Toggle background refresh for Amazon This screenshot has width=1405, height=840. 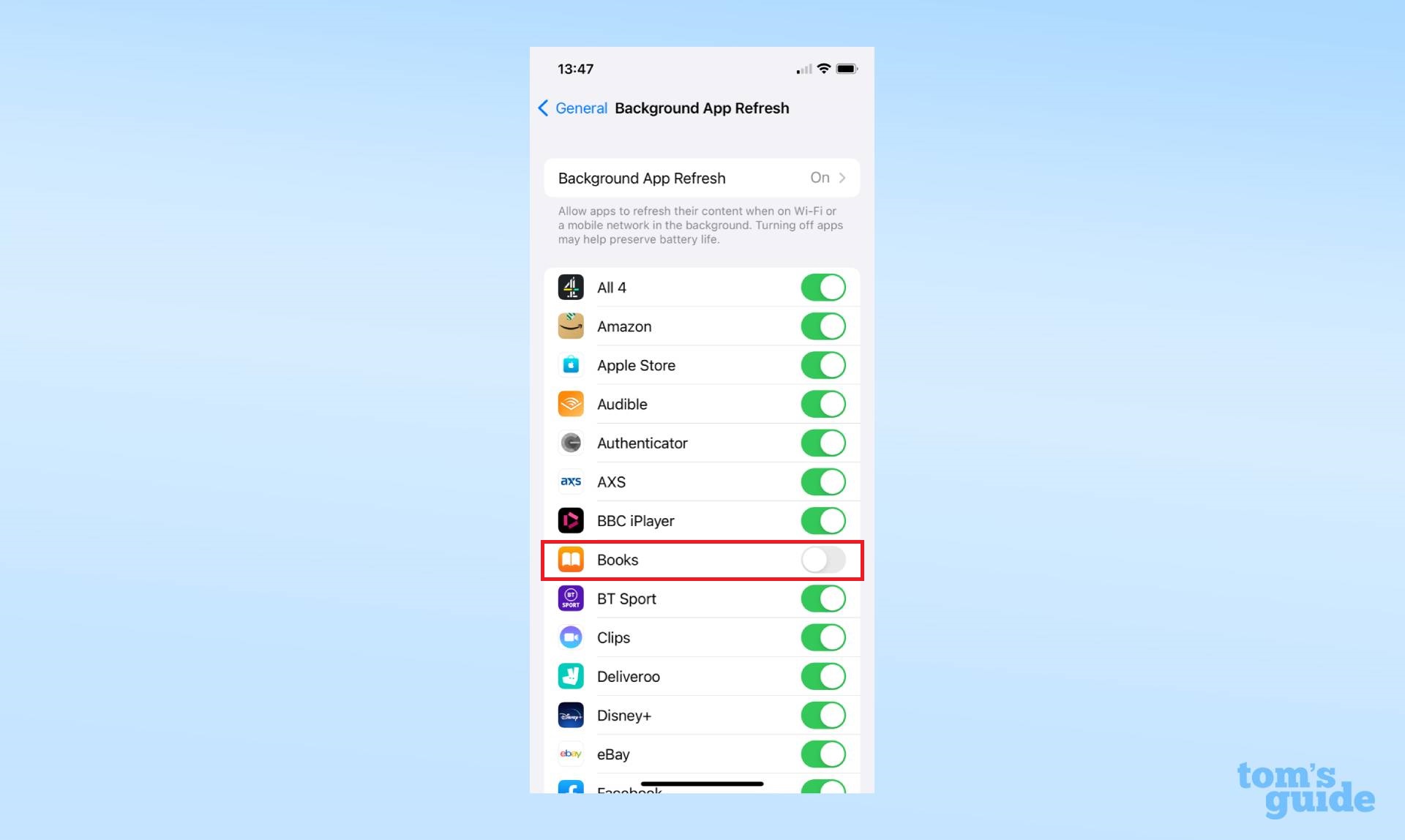[x=823, y=326]
